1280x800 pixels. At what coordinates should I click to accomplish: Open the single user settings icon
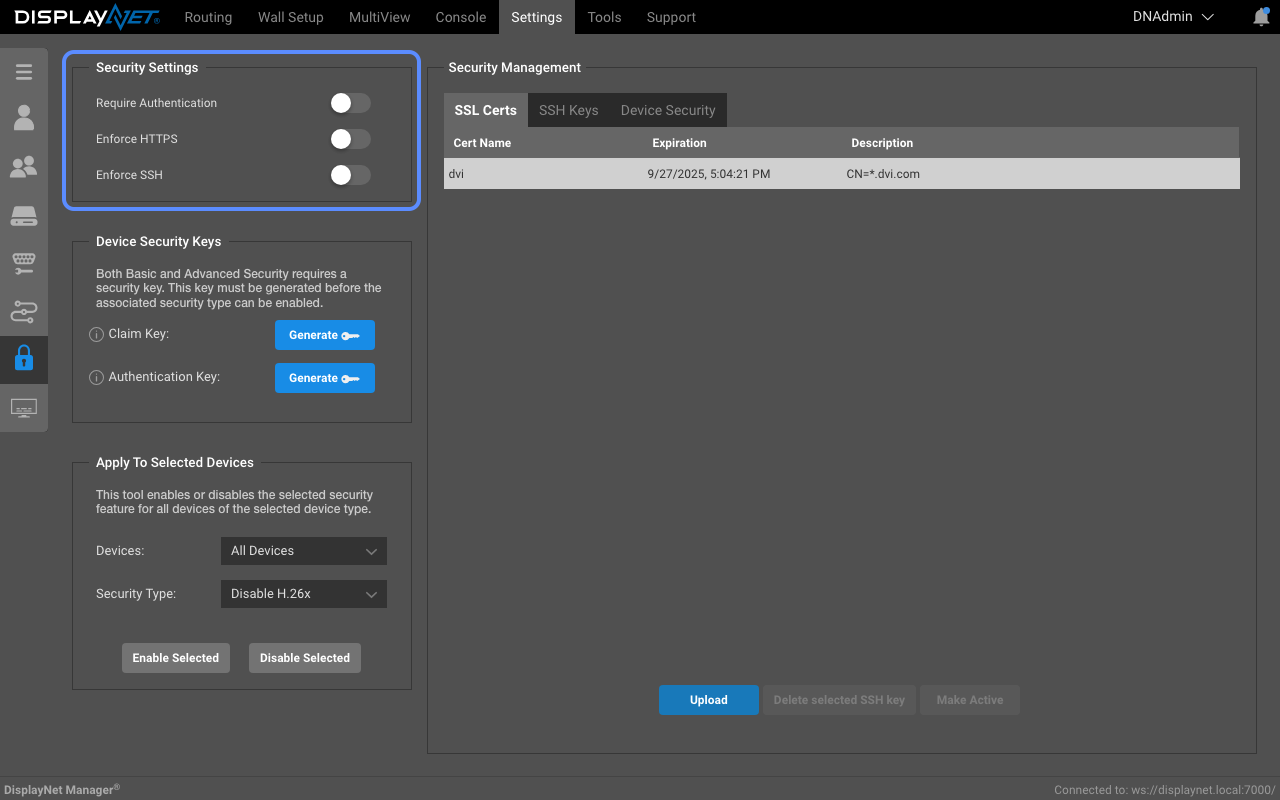point(24,118)
